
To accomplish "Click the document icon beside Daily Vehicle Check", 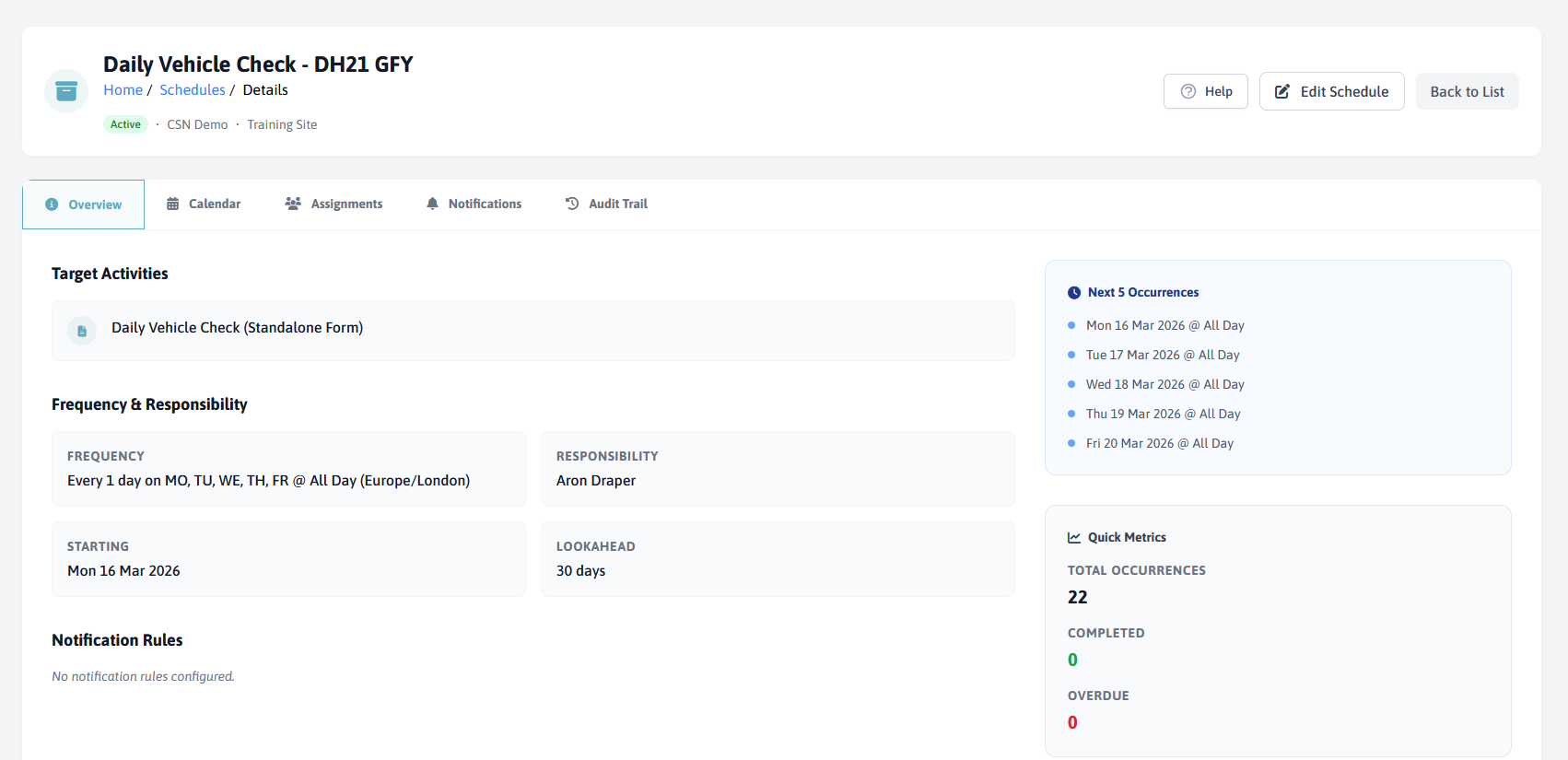I will click(82, 331).
